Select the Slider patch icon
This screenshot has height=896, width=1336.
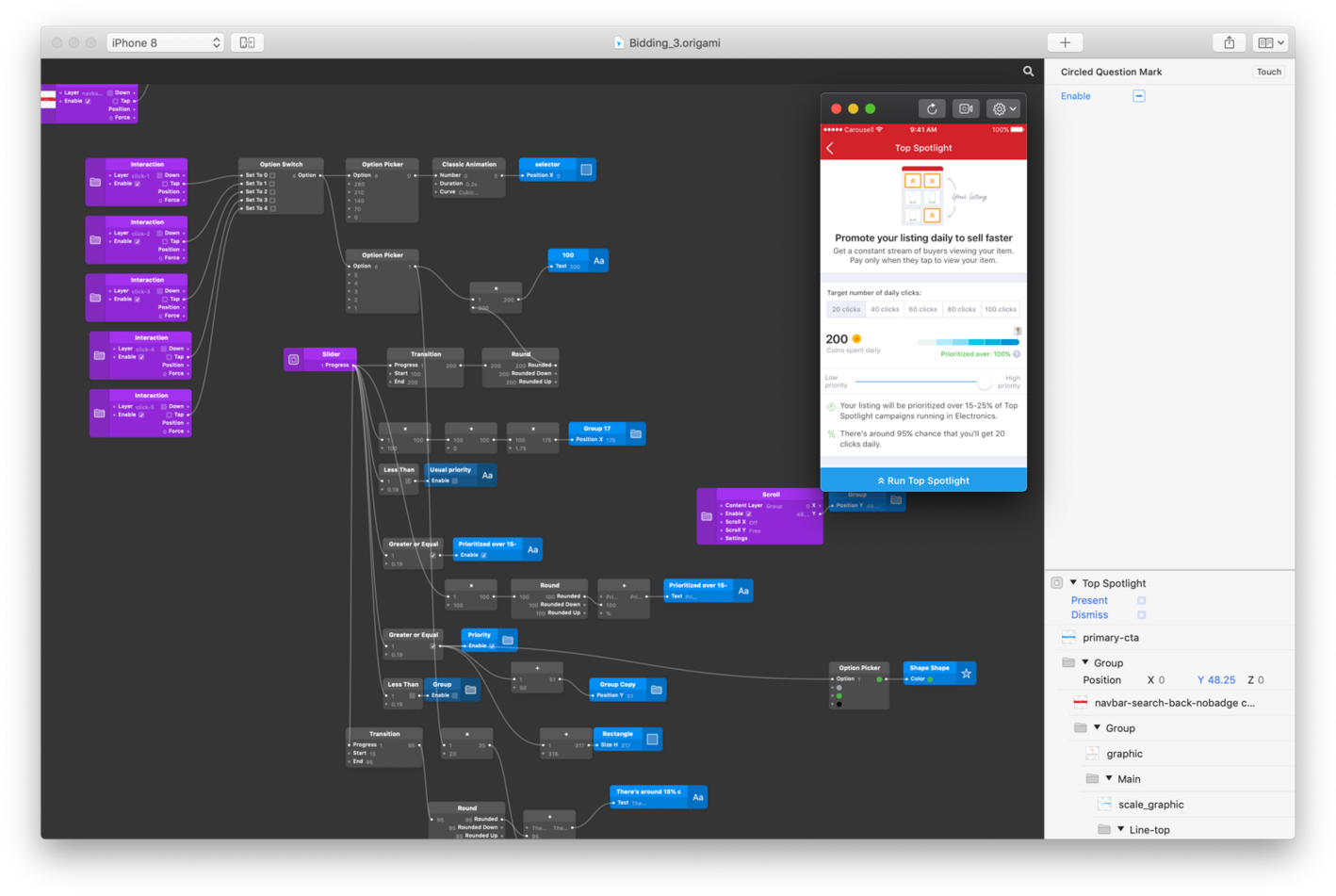pyautogui.click(x=294, y=359)
